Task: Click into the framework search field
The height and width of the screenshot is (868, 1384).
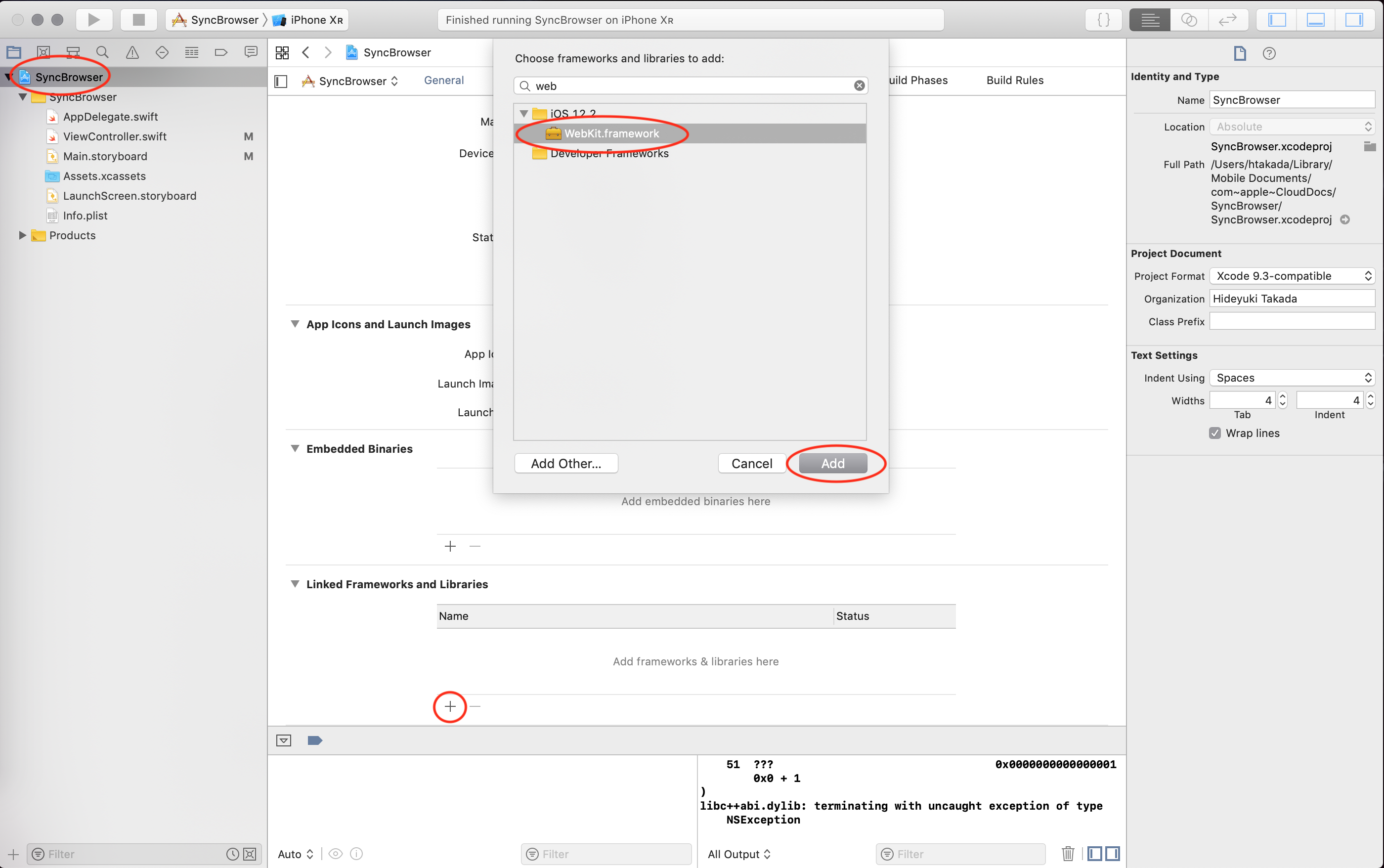Action: pos(691,86)
